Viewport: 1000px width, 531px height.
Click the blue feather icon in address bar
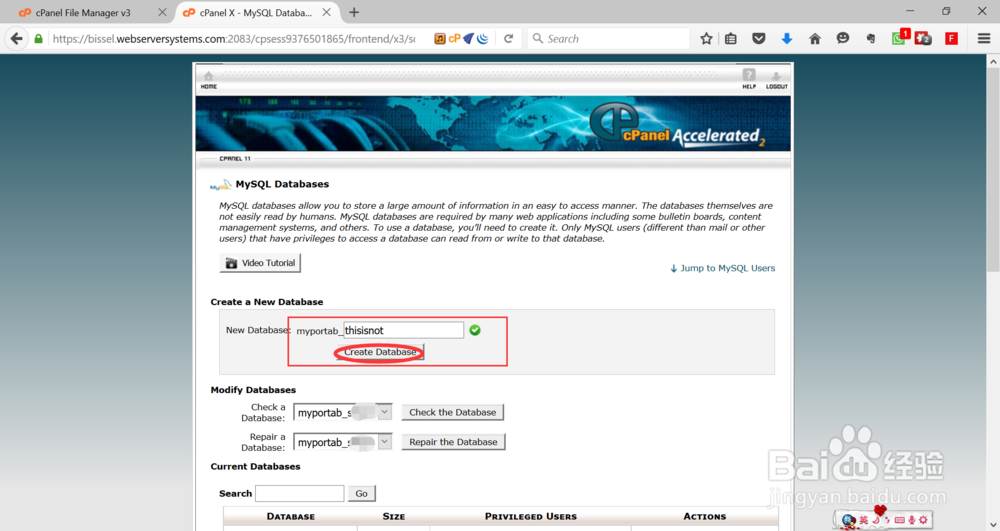[x=469, y=39]
